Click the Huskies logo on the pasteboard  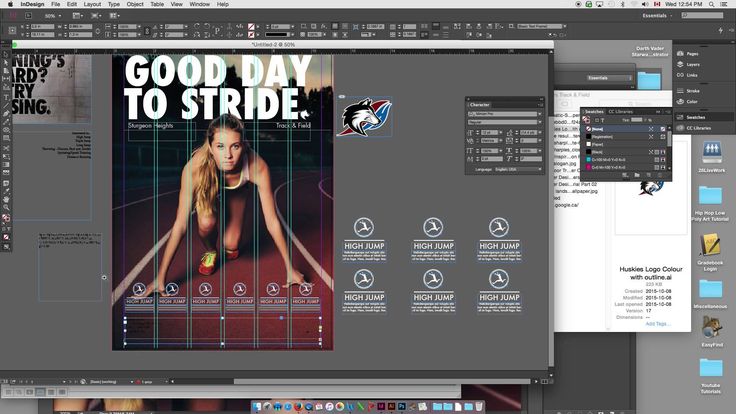tap(365, 117)
